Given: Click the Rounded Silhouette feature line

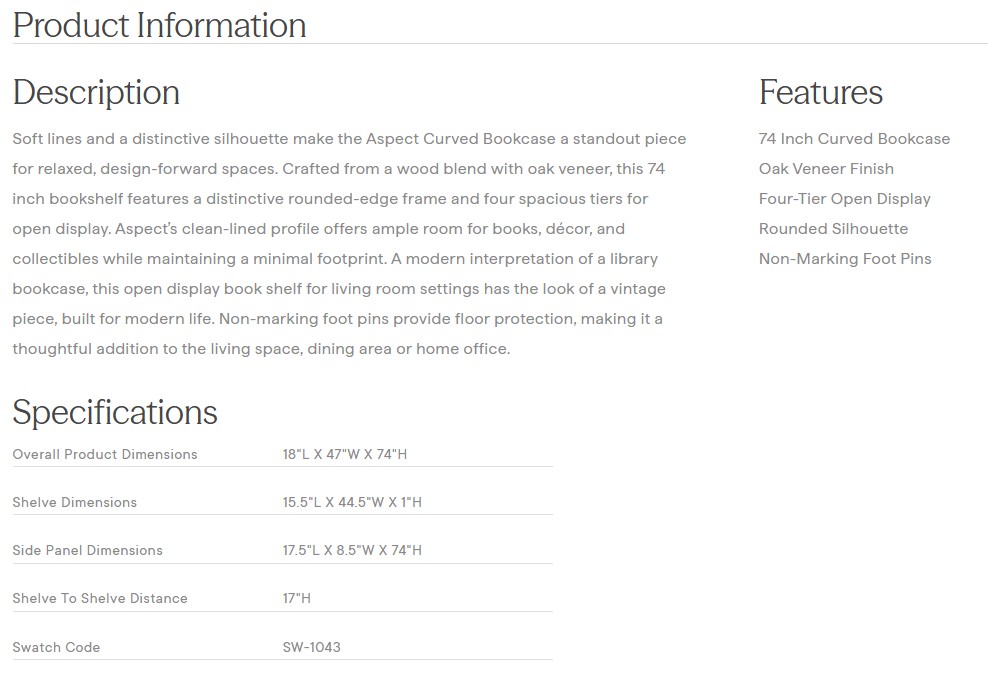Looking at the screenshot, I should tap(833, 229).
